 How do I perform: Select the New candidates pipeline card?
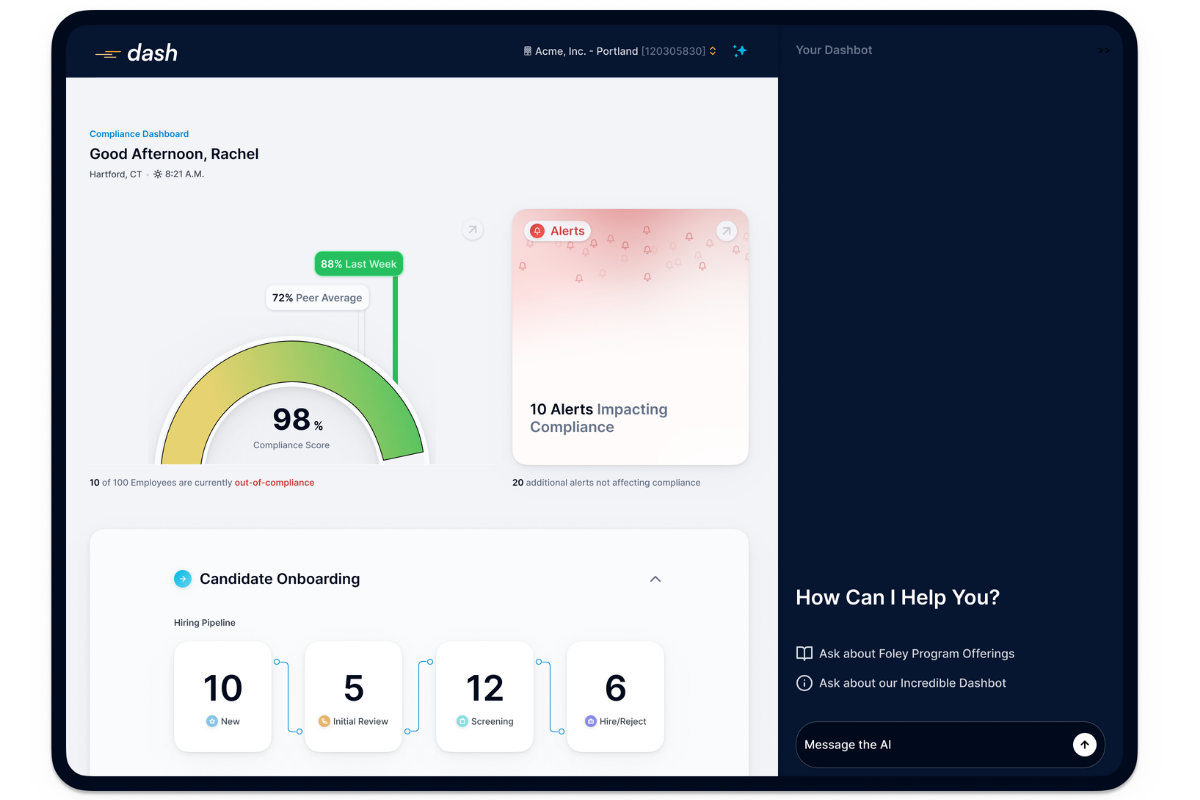(223, 697)
